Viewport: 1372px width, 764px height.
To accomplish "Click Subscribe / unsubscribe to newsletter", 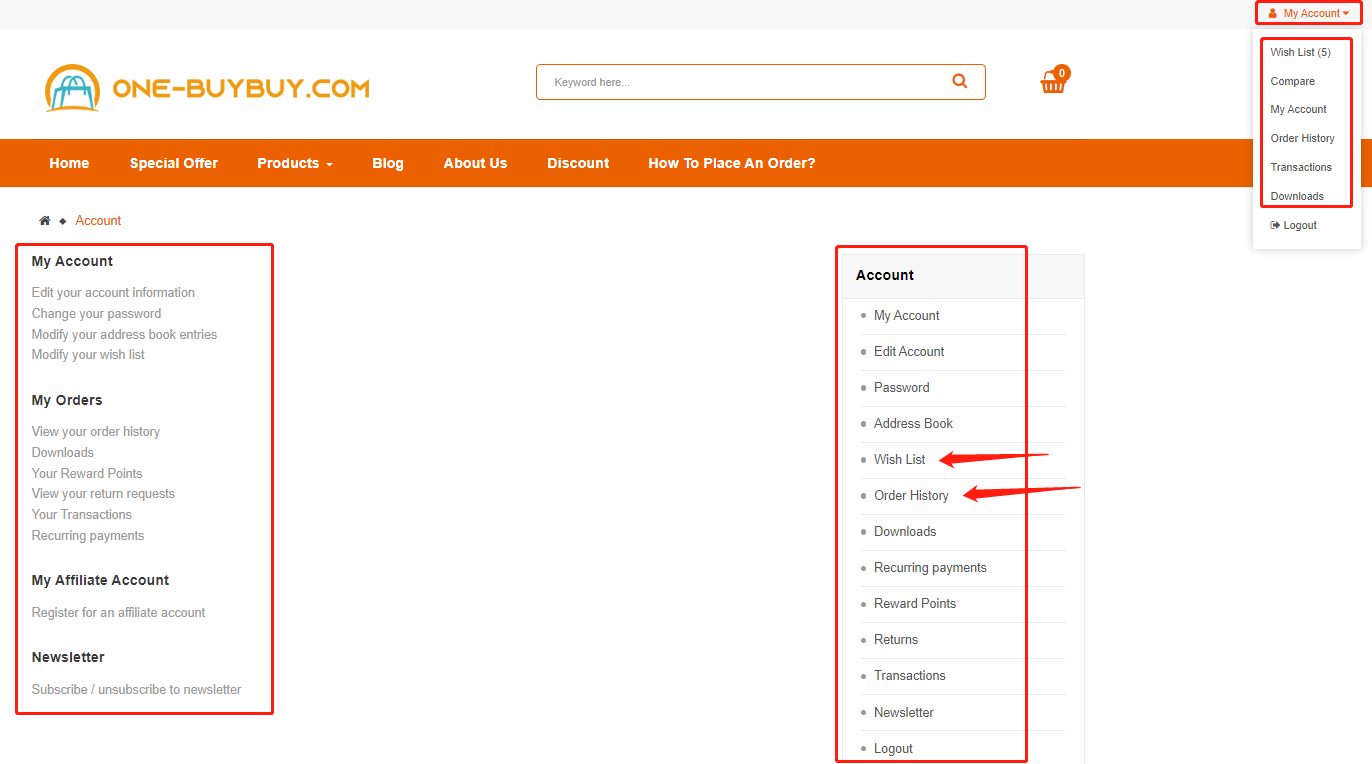I will (136, 690).
